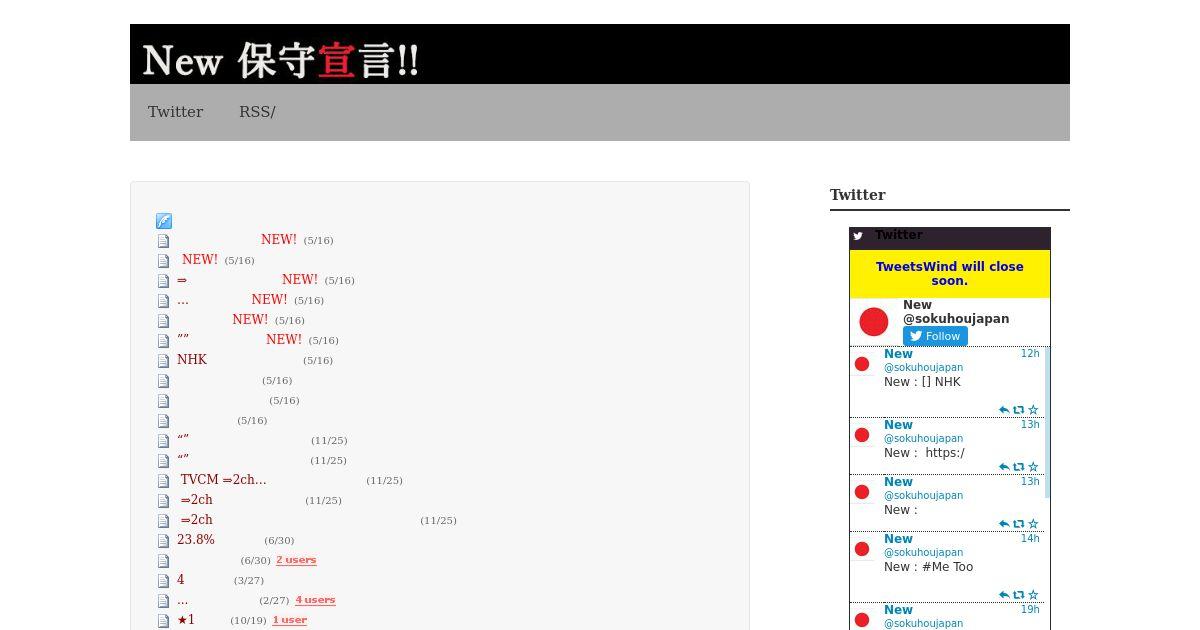Click the New name on the #Me Too tweet
Viewport: 1200px width, 630px height.
[x=898, y=539]
